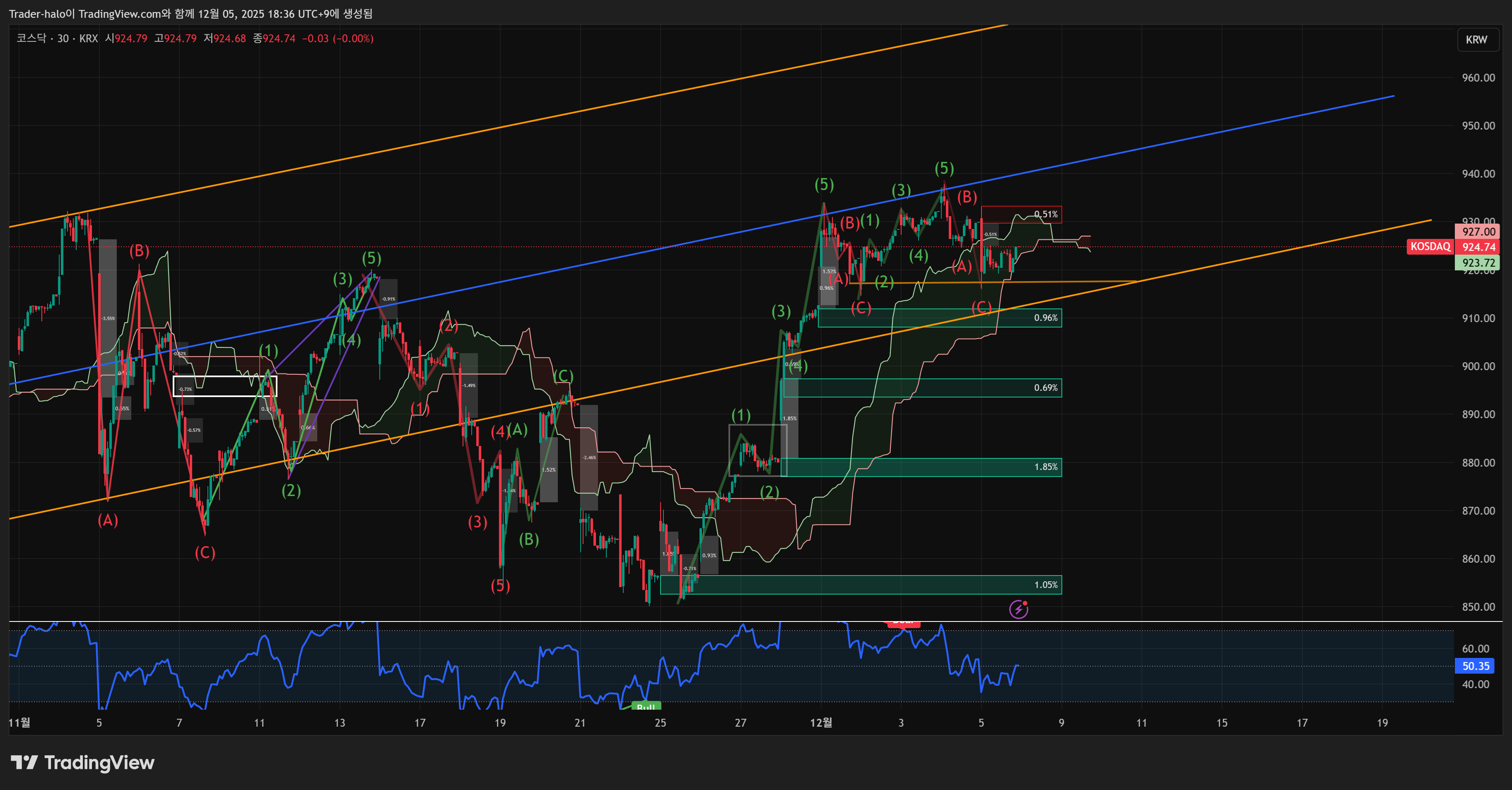
Task: Click the 40.00 oscillator scale label
Action: [1476, 684]
